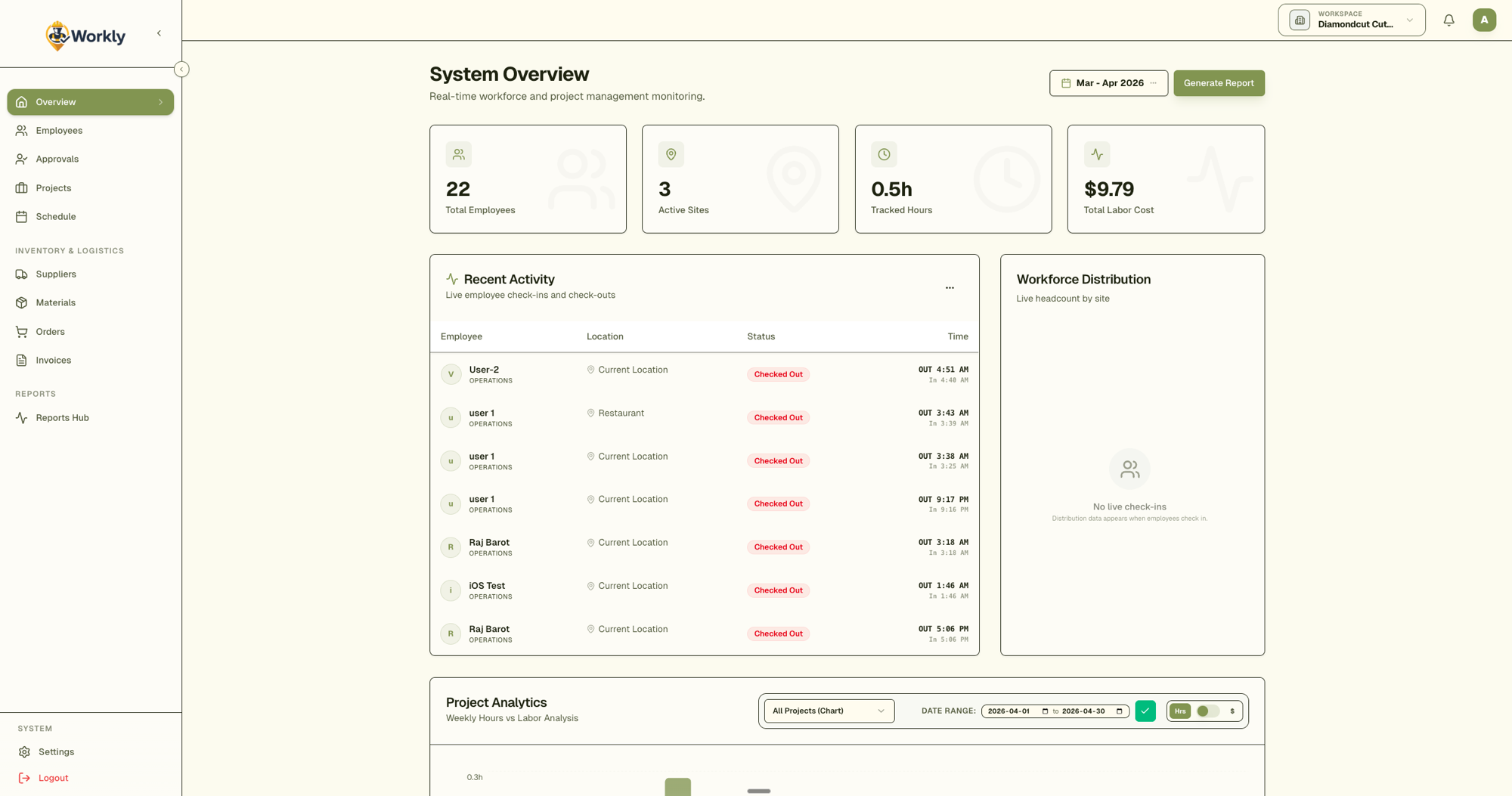
Task: Click the green checkmark to apply date range
Action: point(1145,711)
